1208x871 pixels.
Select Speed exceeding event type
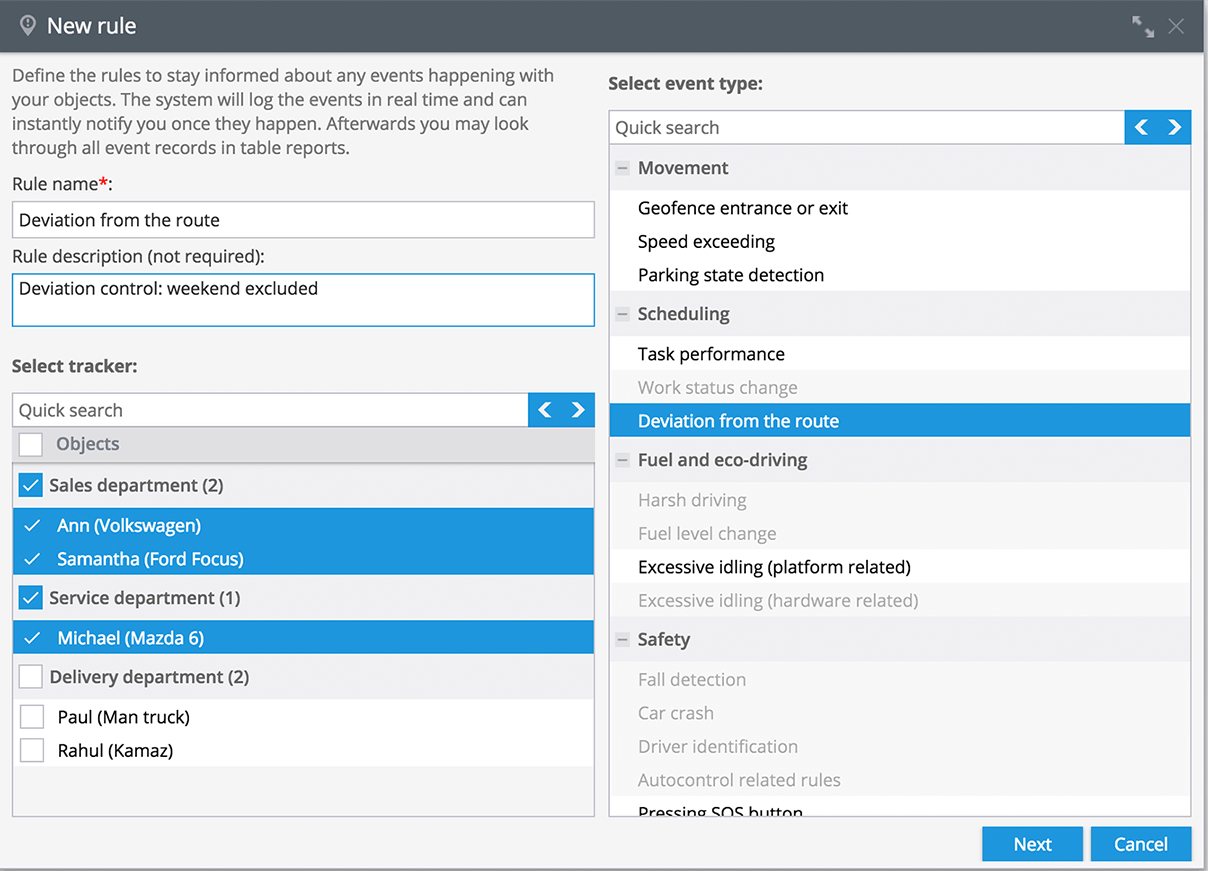(x=706, y=242)
